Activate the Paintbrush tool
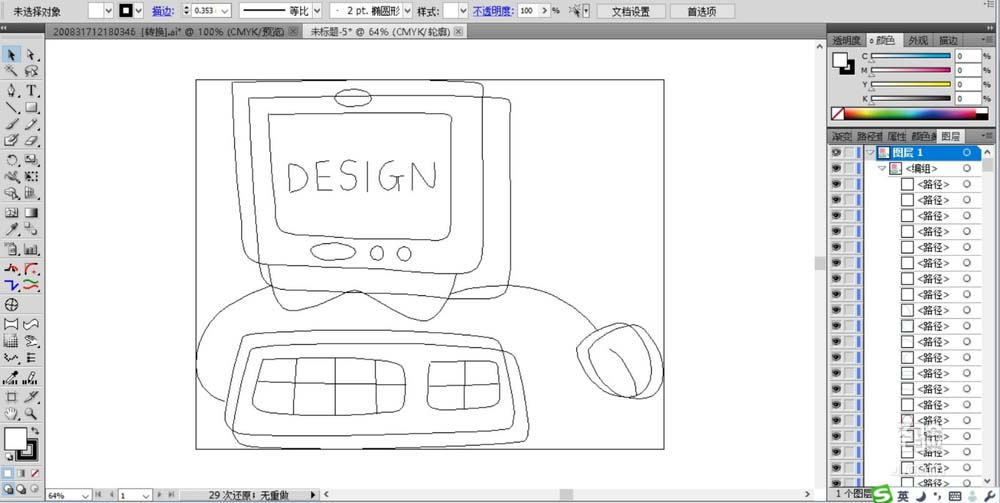The height and width of the screenshot is (503, 1000). (11, 124)
